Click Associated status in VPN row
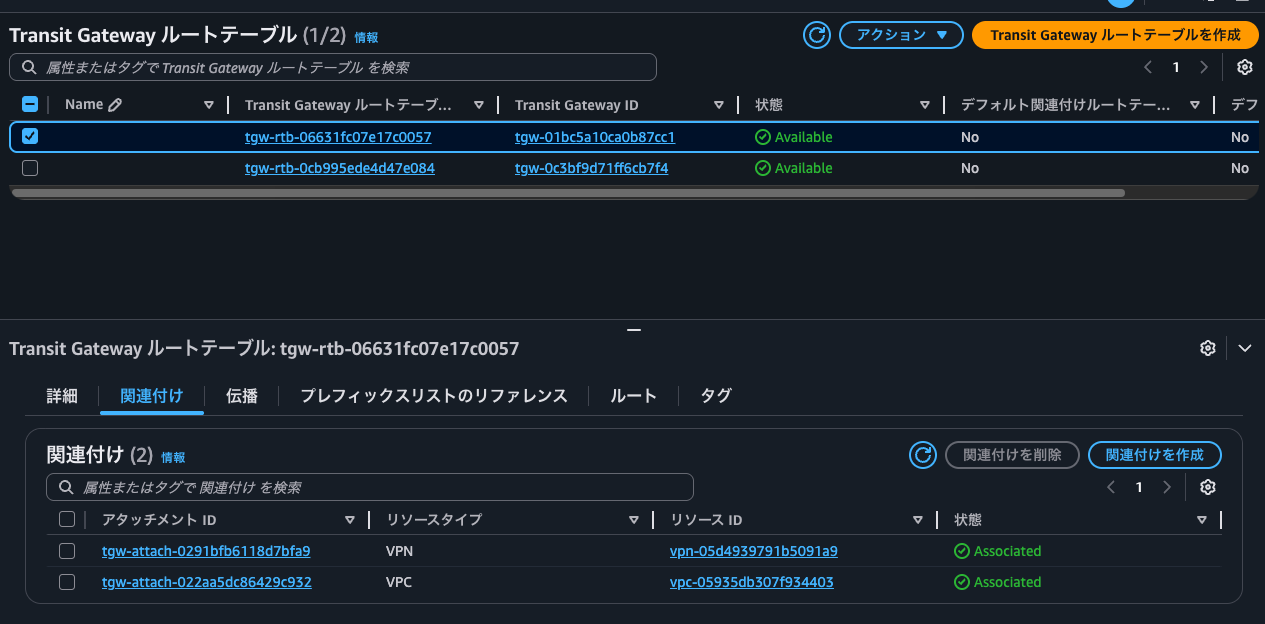The width and height of the screenshot is (1265, 624). tap(998, 551)
